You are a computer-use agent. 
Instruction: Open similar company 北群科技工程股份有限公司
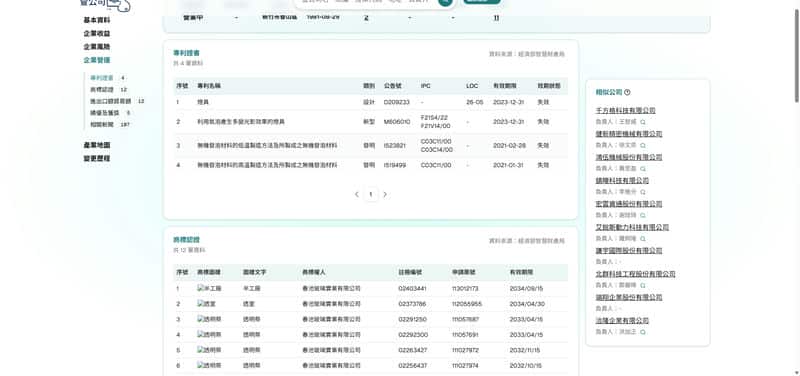point(635,274)
